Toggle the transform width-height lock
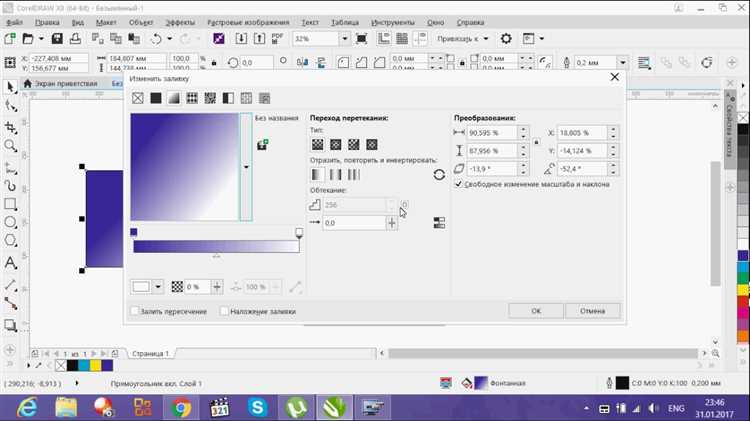 [536, 142]
